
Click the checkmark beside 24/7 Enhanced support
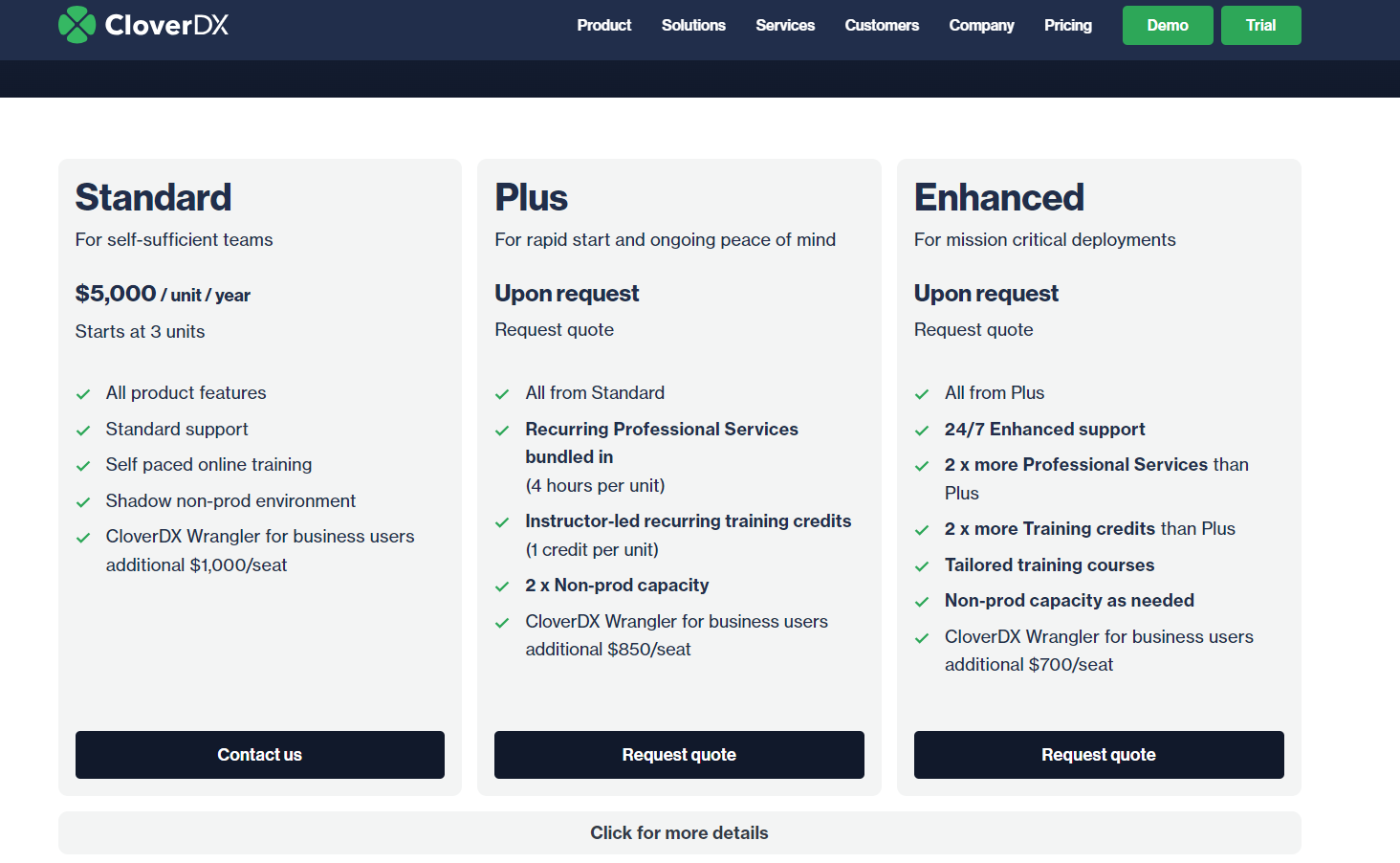[x=922, y=430]
